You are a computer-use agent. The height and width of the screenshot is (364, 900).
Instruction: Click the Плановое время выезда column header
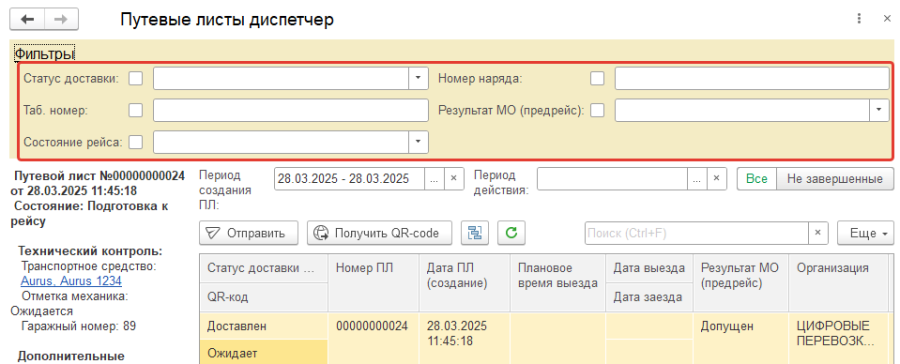click(557, 283)
